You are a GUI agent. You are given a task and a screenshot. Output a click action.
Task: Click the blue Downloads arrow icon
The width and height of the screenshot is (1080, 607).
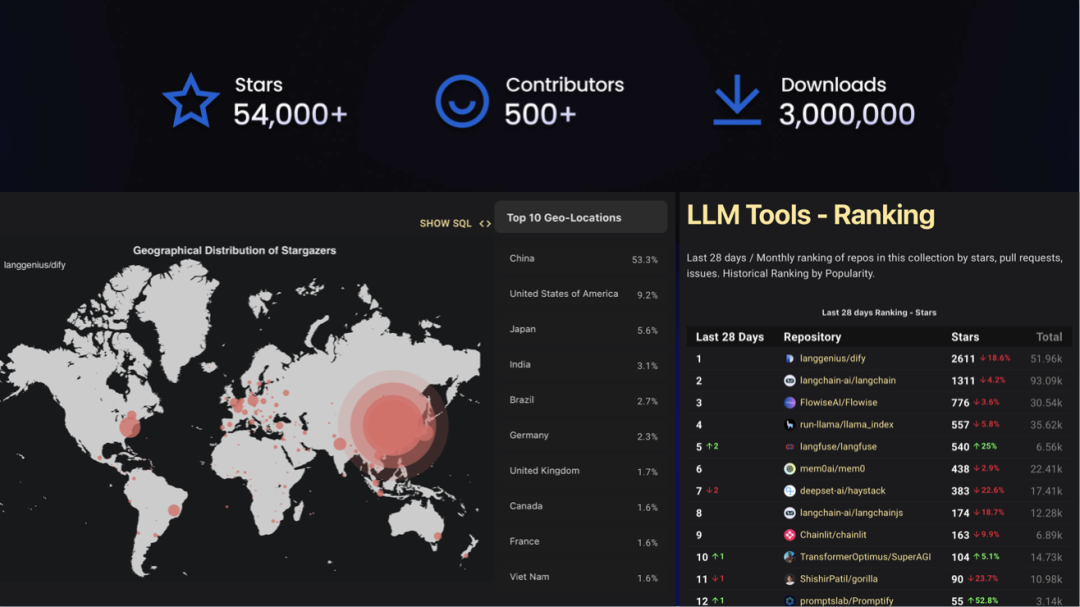click(x=737, y=101)
